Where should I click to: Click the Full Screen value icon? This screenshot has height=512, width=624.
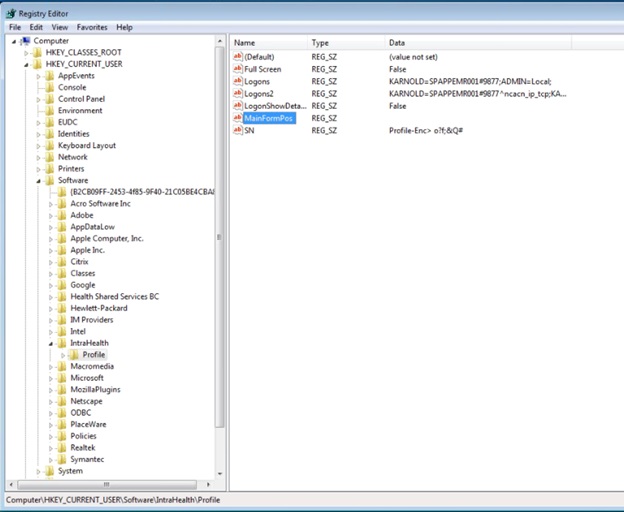(x=238, y=70)
